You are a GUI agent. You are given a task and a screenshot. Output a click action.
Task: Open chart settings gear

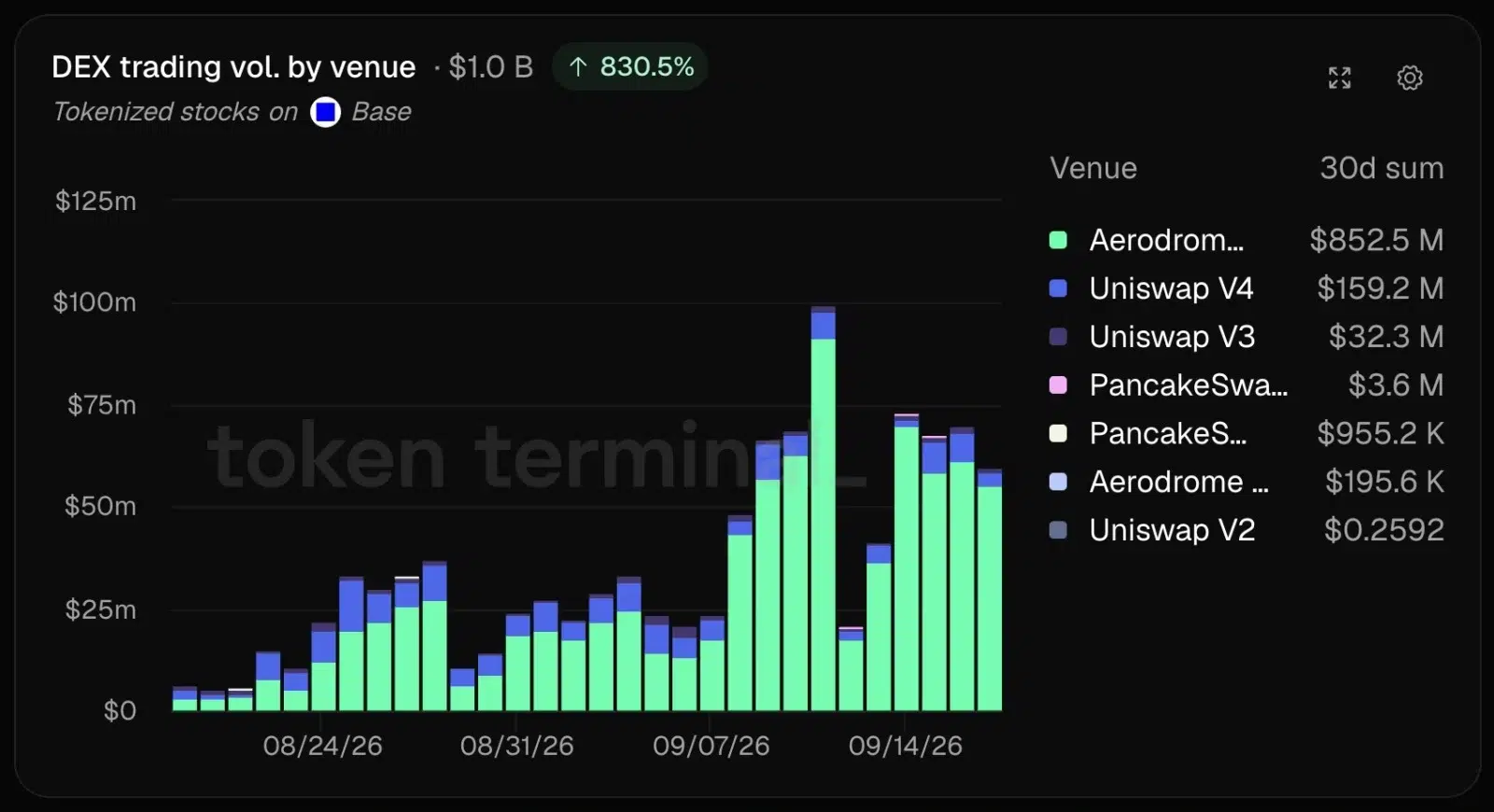(1409, 77)
